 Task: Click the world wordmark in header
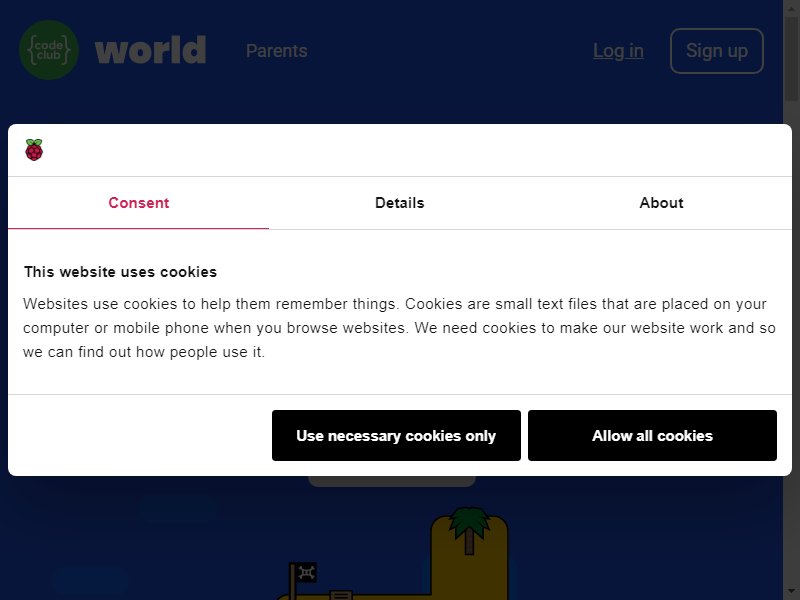pyautogui.click(x=151, y=50)
